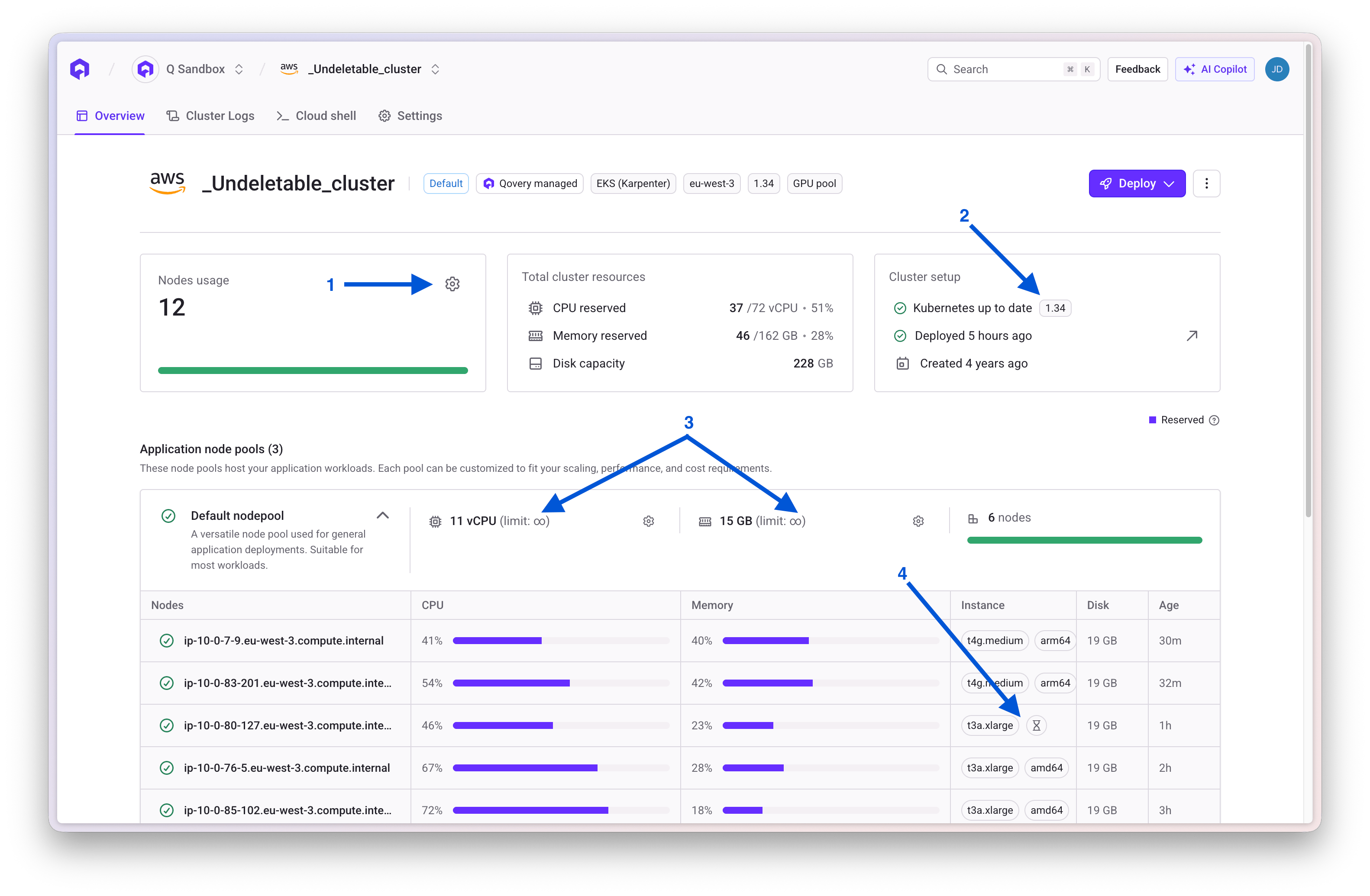Open the memory limit settings gear
This screenshot has width=1370, height=896.
(x=918, y=521)
